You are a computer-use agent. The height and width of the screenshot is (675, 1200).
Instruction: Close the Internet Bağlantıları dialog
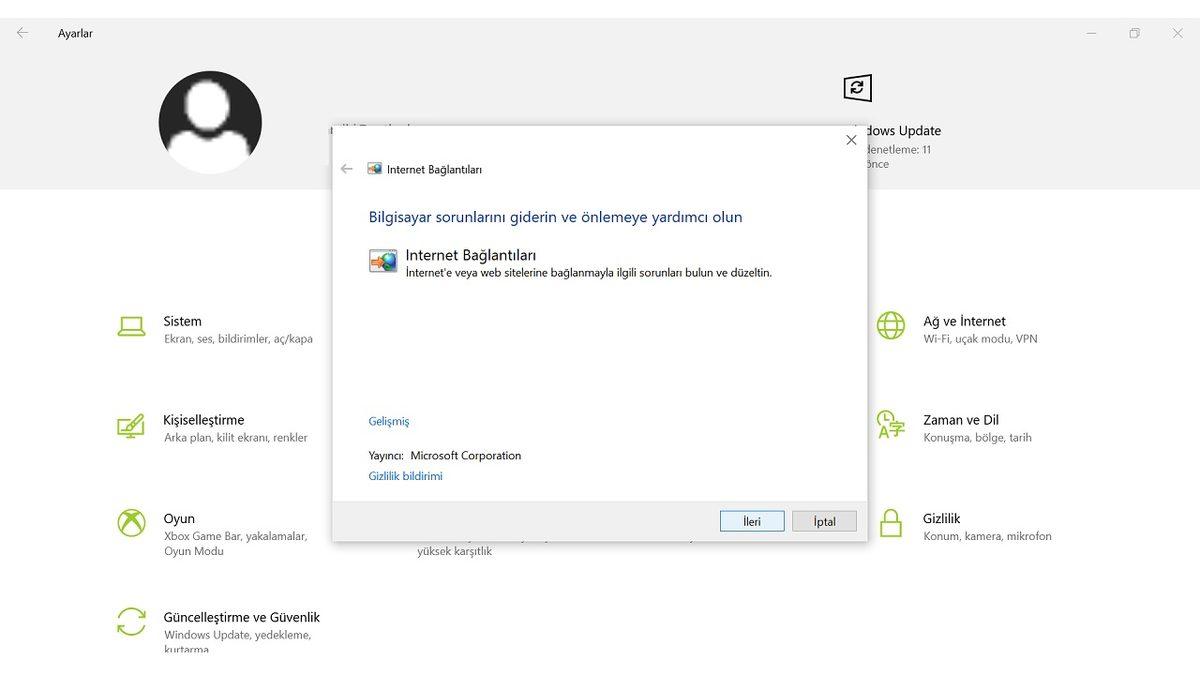(851, 140)
